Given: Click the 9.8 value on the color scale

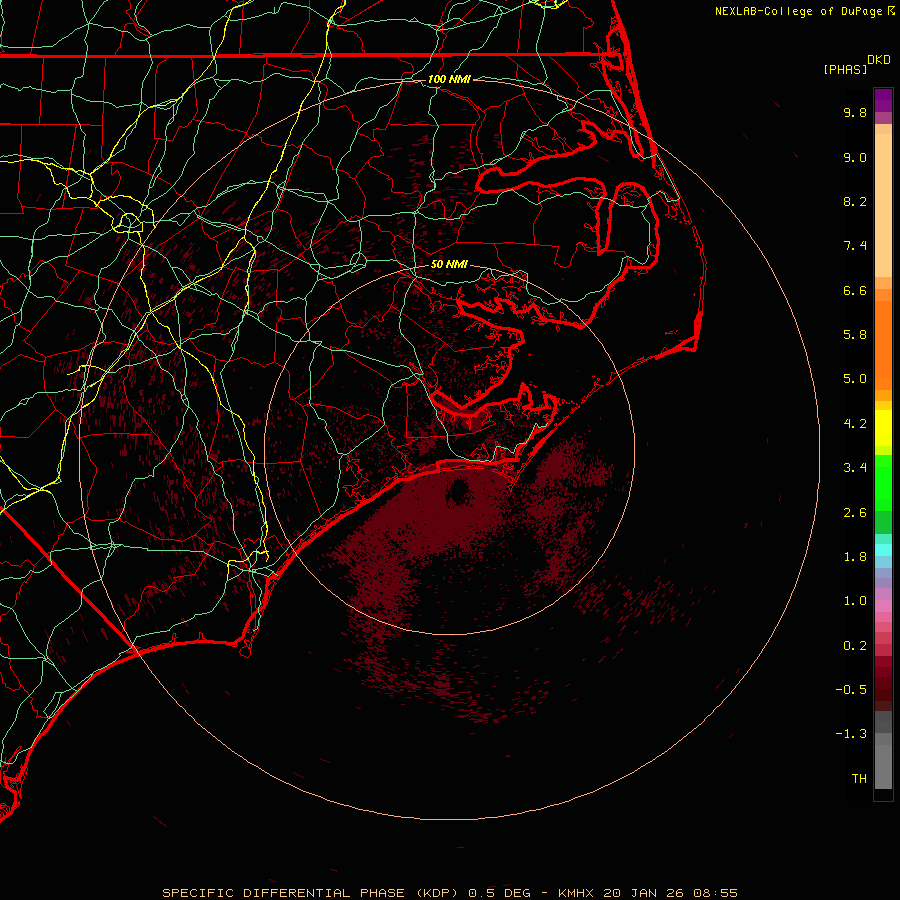Looking at the screenshot, I should tap(855, 112).
